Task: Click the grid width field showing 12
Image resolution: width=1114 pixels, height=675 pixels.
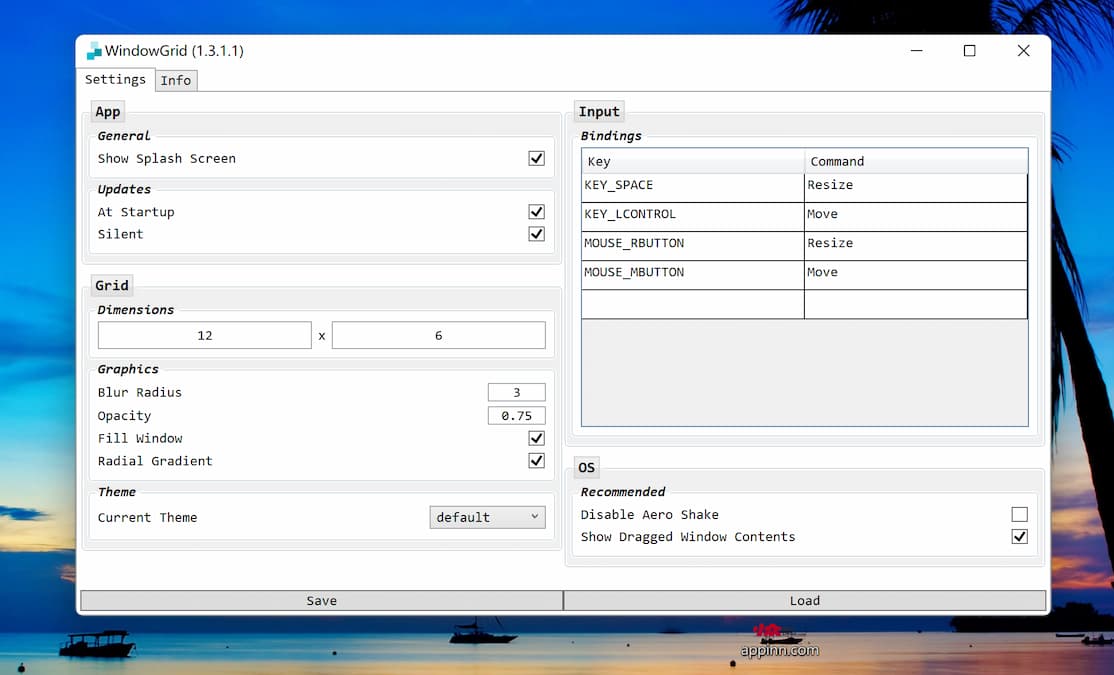Action: point(204,335)
